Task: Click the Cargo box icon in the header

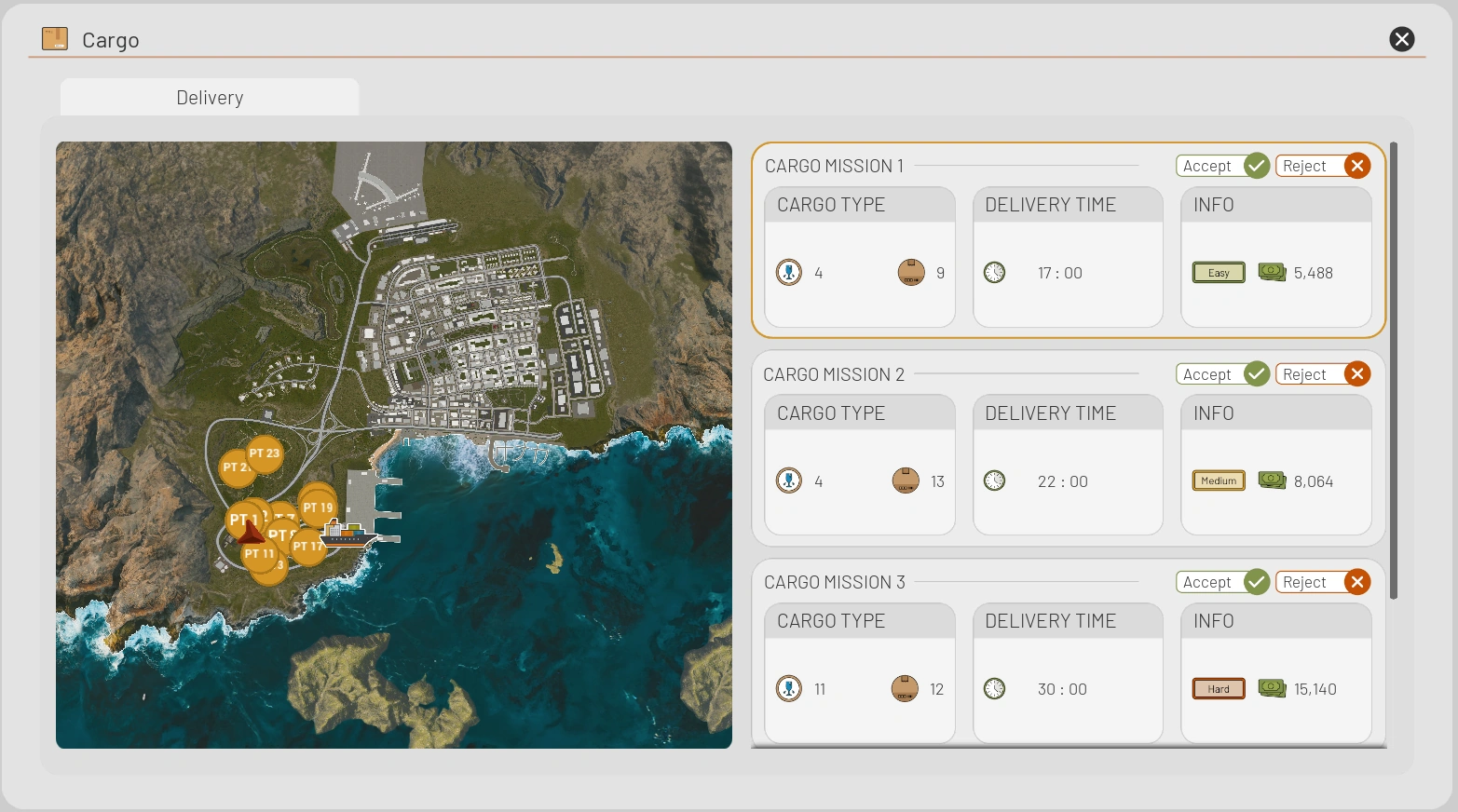Action: point(55,39)
